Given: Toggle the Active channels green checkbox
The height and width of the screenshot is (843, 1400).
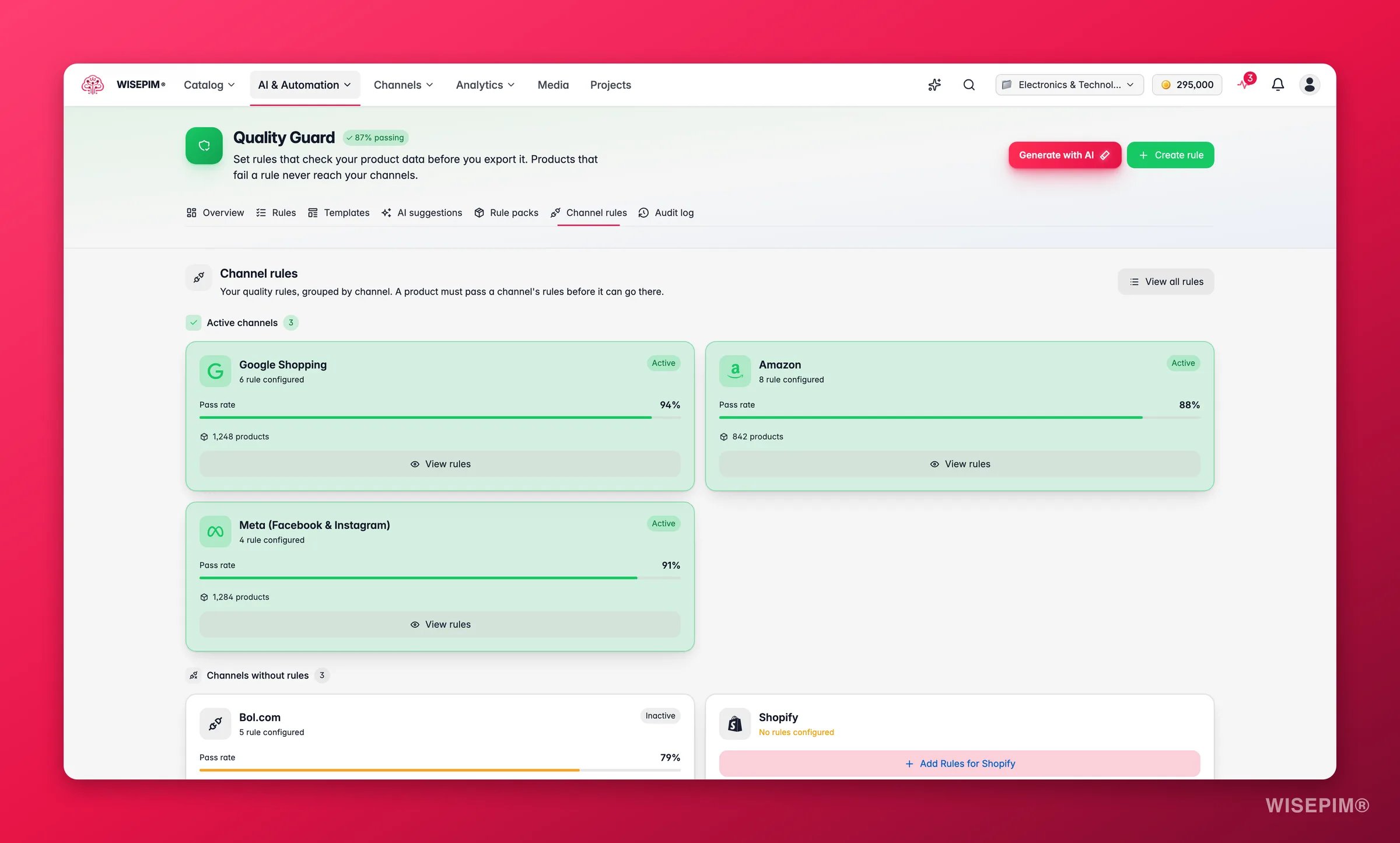Looking at the screenshot, I should [194, 323].
